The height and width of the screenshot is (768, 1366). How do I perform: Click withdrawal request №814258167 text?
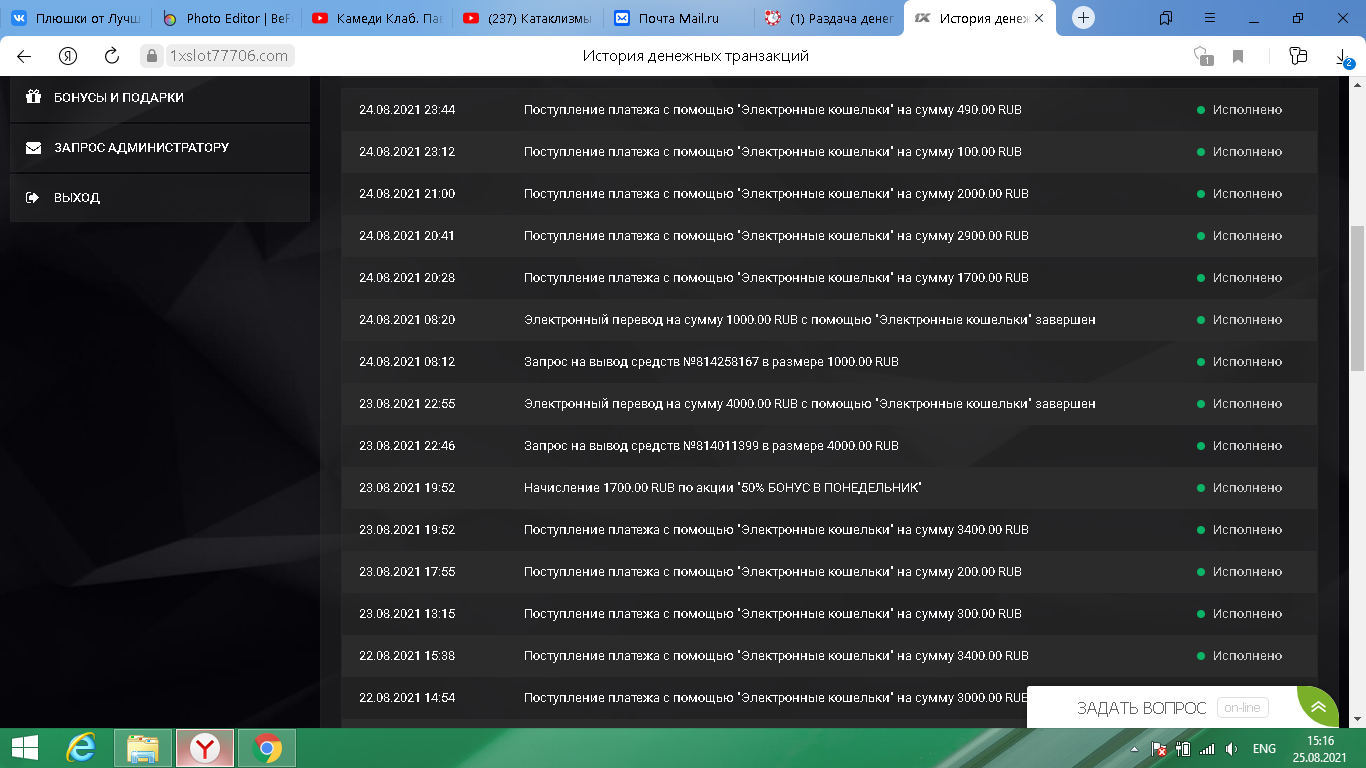coord(711,362)
